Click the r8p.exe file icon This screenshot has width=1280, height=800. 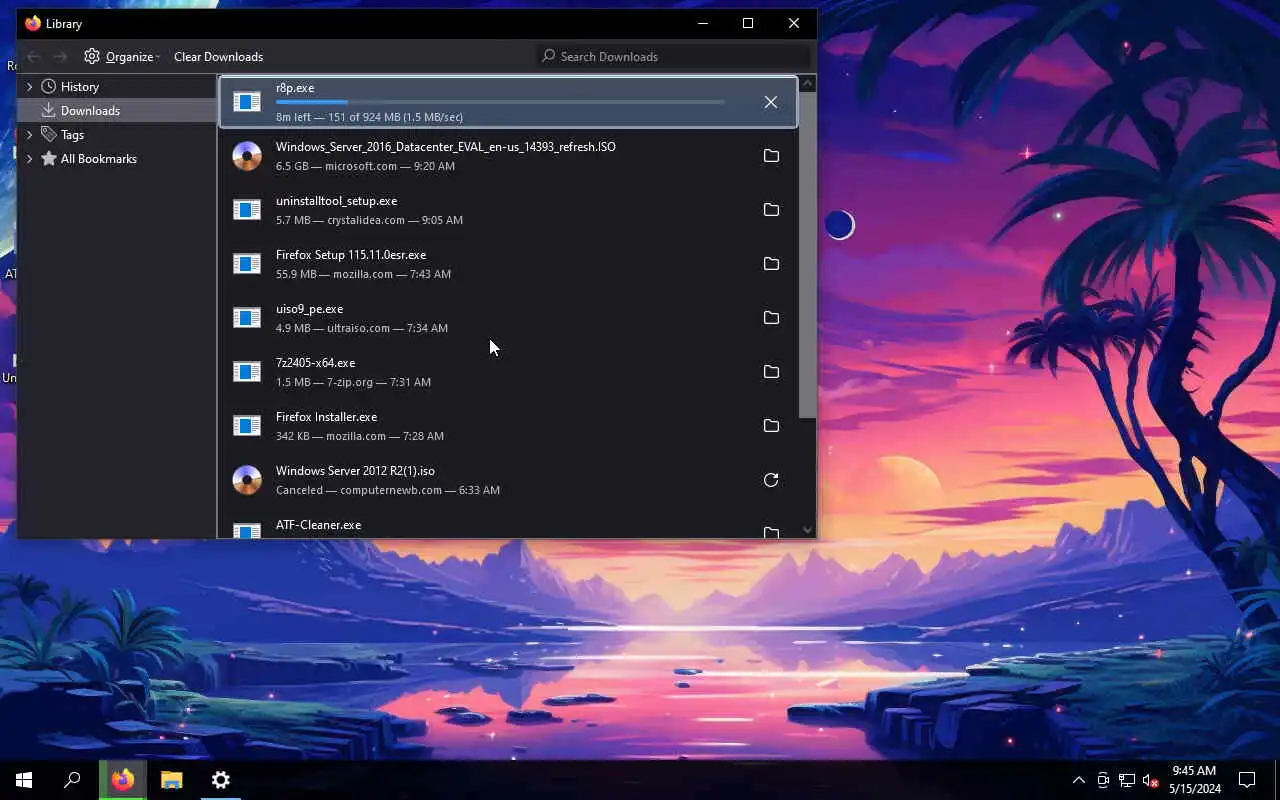pyautogui.click(x=247, y=102)
